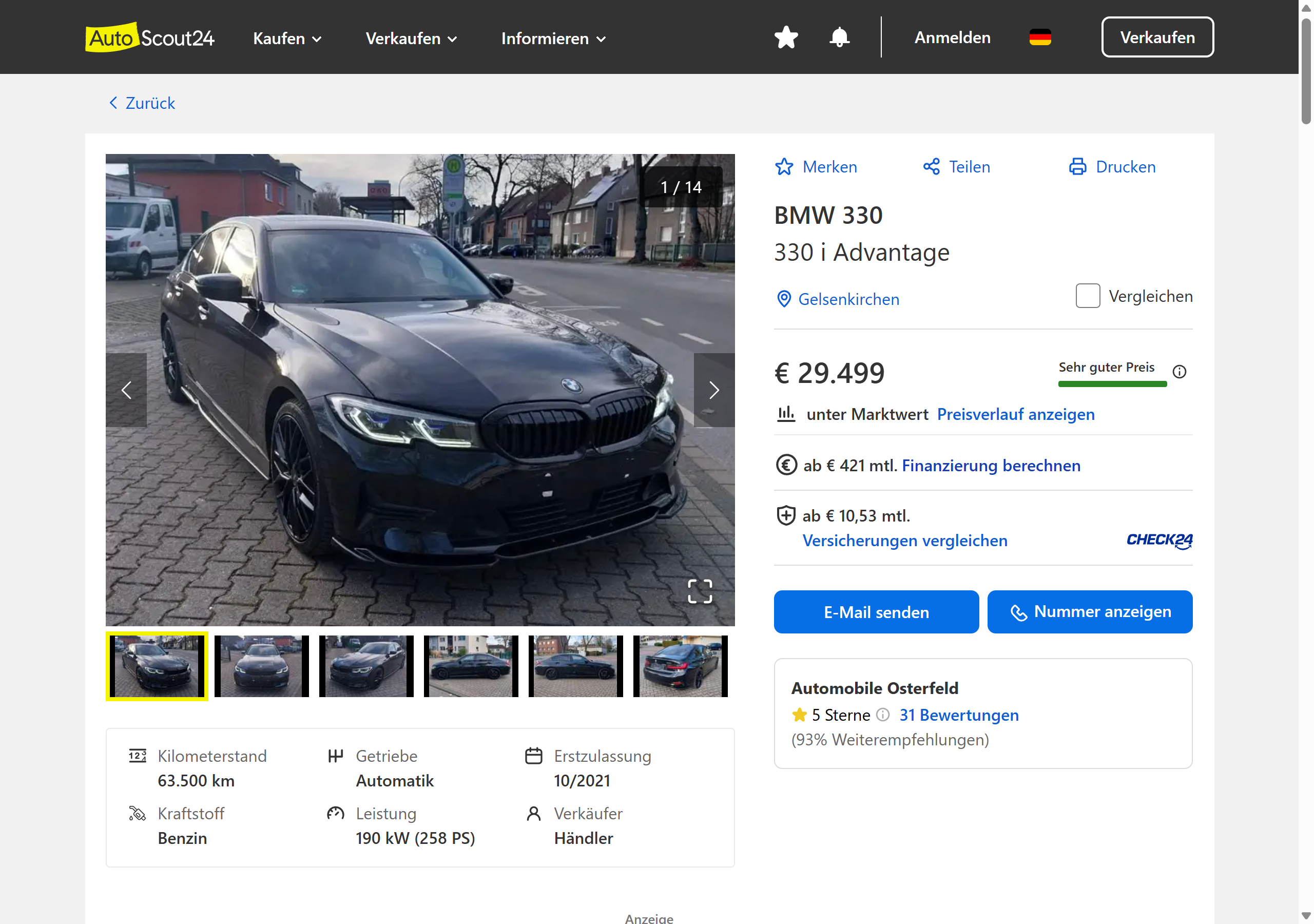Image resolution: width=1314 pixels, height=924 pixels.
Task: Select the third car thumbnail
Action: pyautogui.click(x=366, y=666)
